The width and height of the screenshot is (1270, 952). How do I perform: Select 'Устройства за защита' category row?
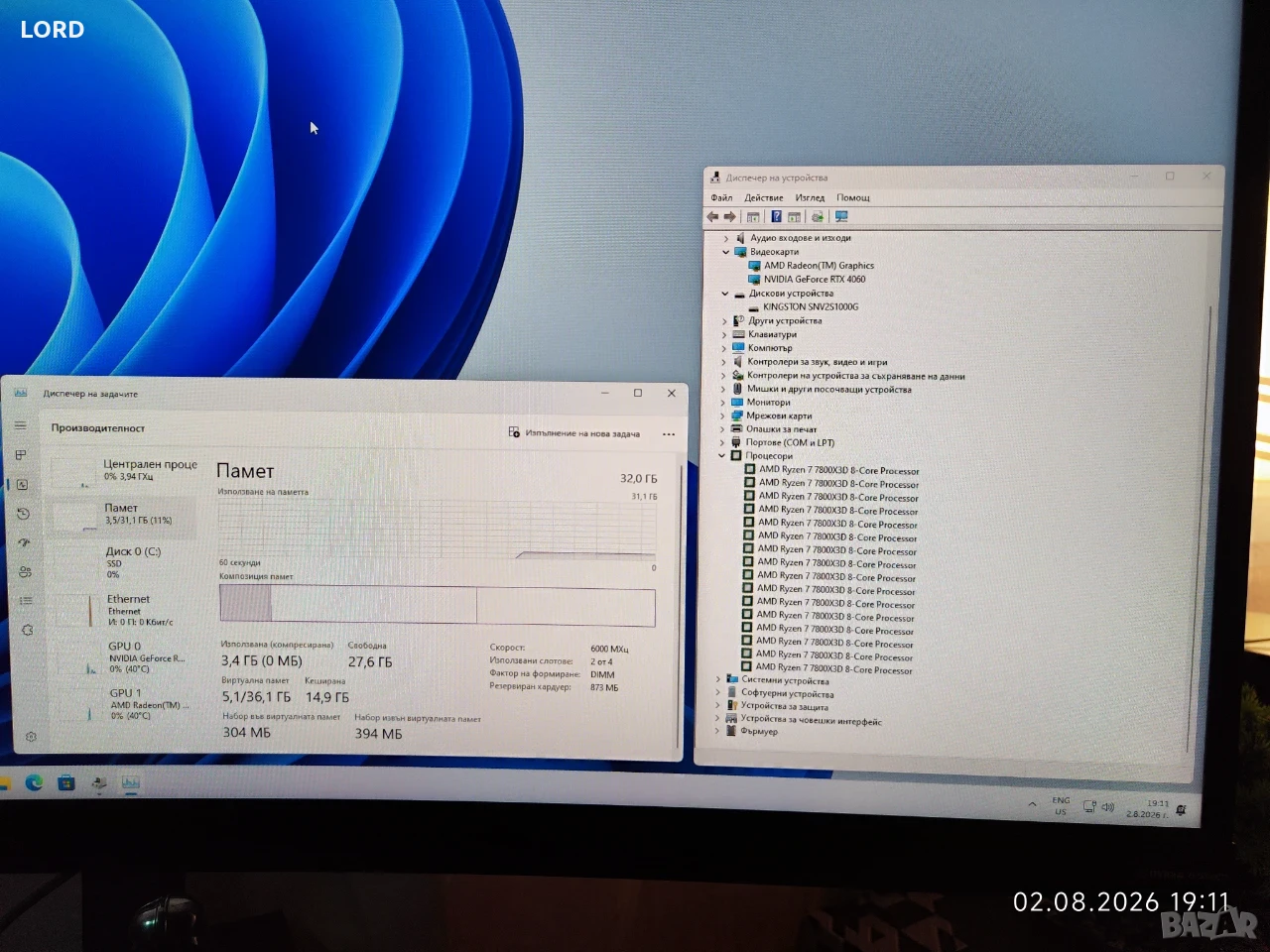[x=784, y=706]
